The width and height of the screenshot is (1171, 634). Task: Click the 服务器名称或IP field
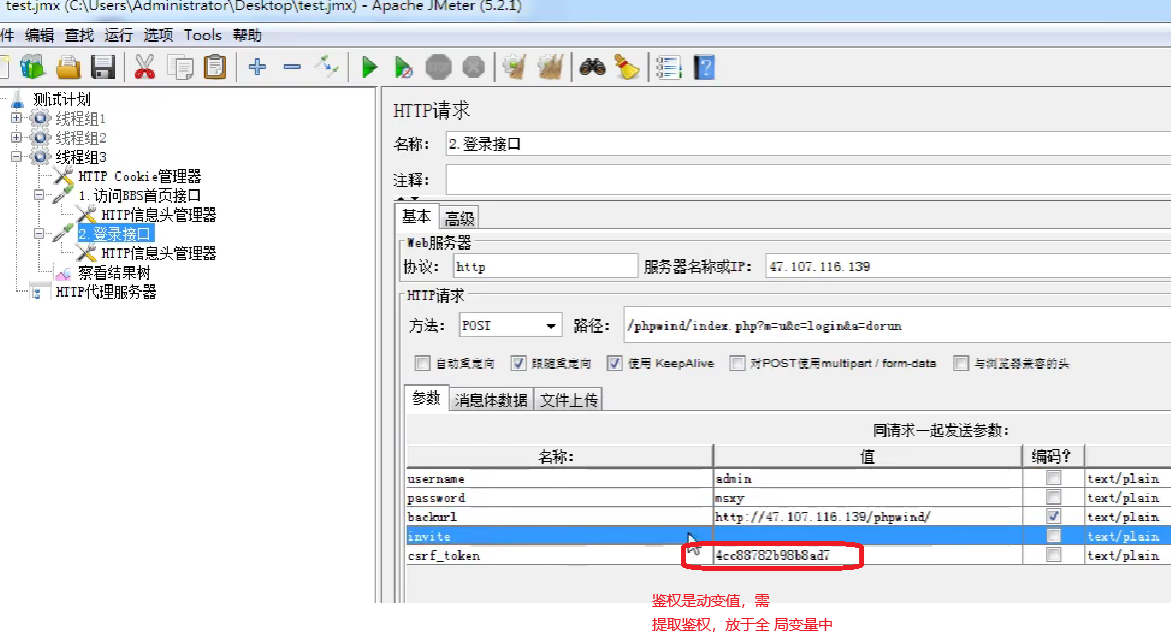point(968,267)
